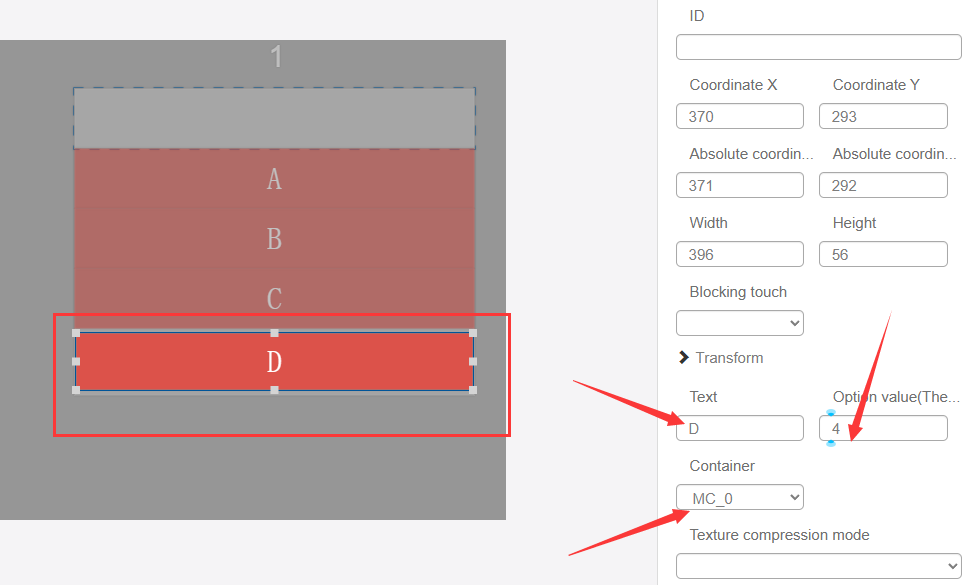Image resolution: width=977 pixels, height=585 pixels.
Task: Select the dashed gray header box on canvas
Action: coord(274,118)
